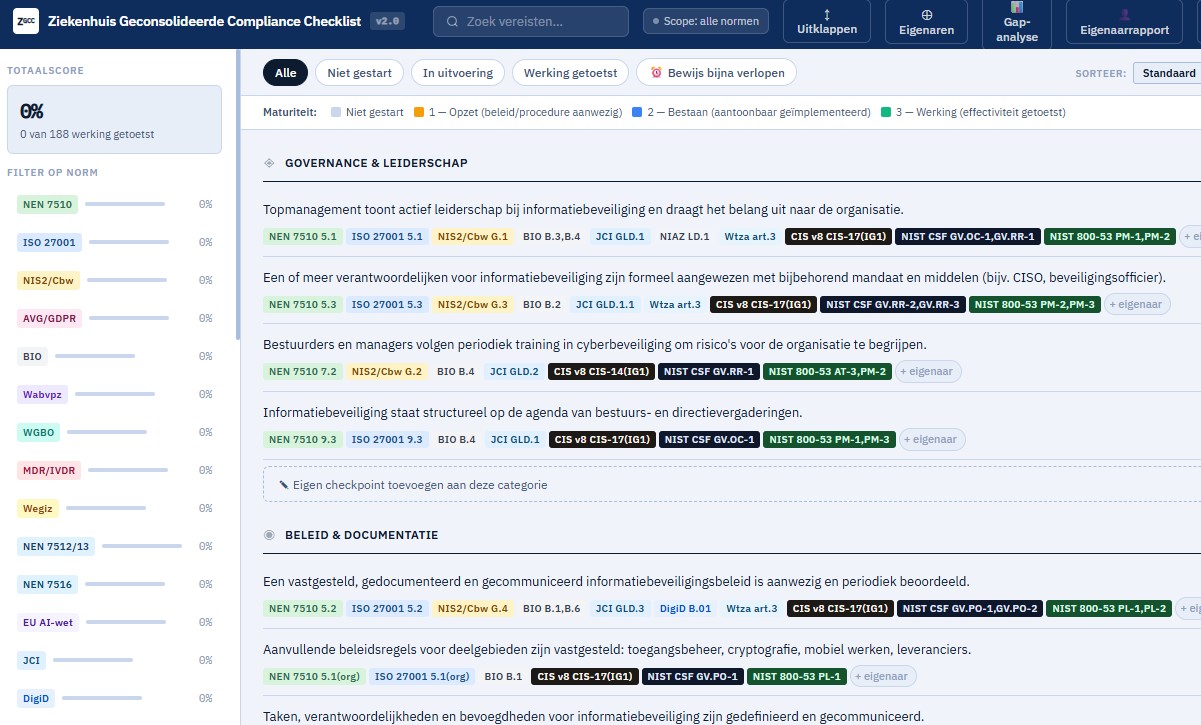This screenshot has width=1201, height=725.
Task: Click the Niet gestart maturity legend swatch
Action: click(336, 112)
